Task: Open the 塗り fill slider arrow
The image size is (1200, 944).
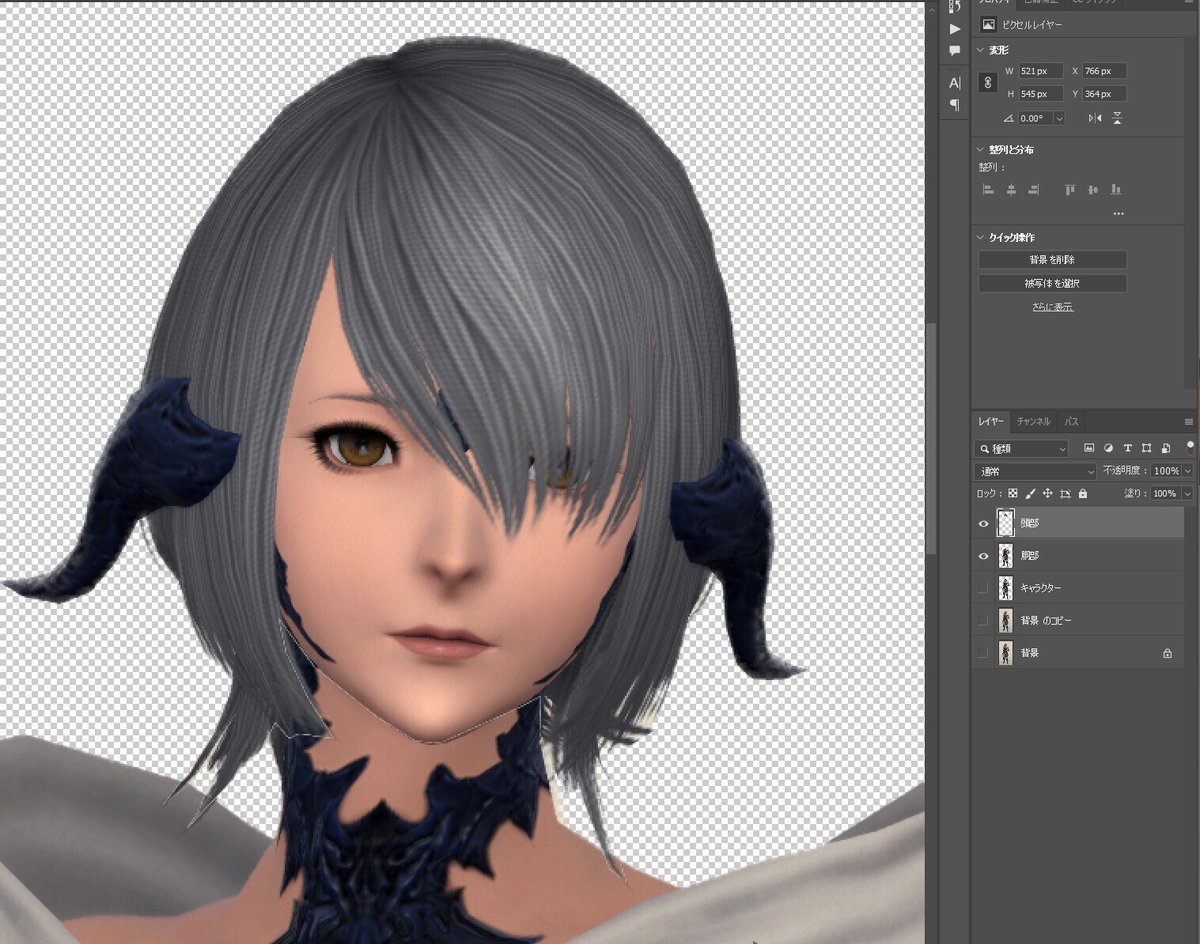Action: coord(1188,493)
